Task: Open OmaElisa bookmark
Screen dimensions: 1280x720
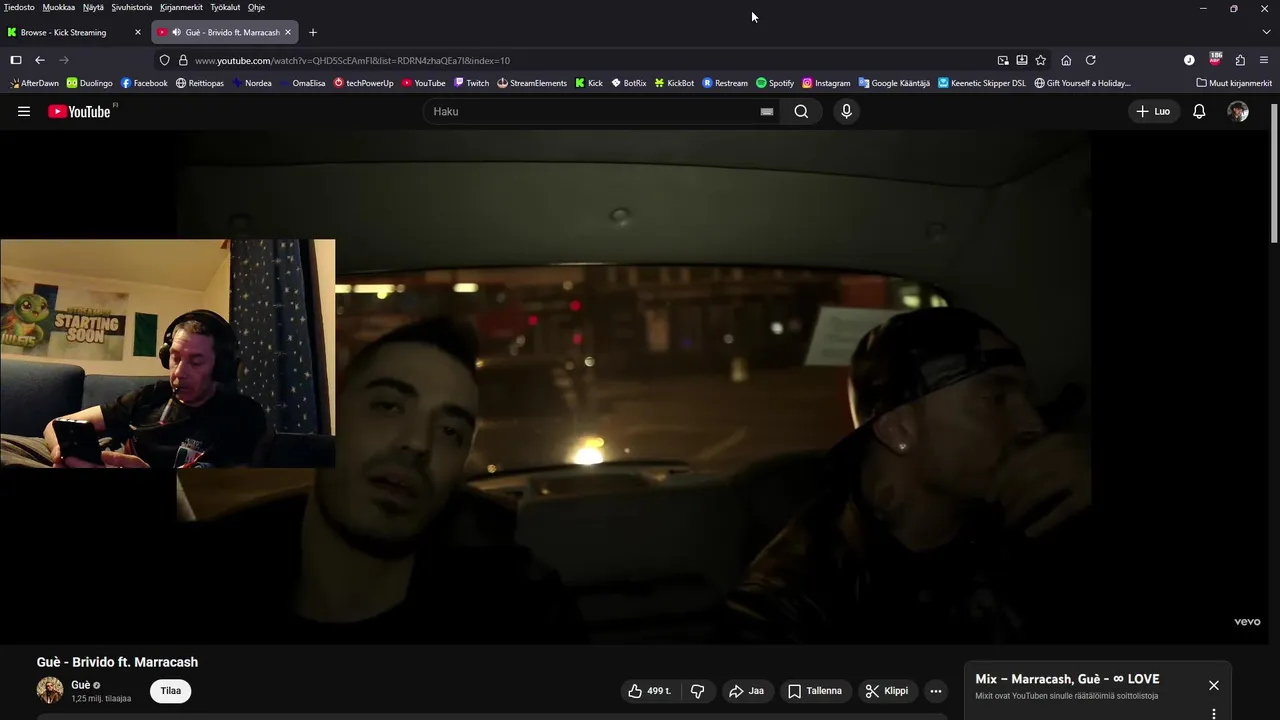Action: pos(303,83)
